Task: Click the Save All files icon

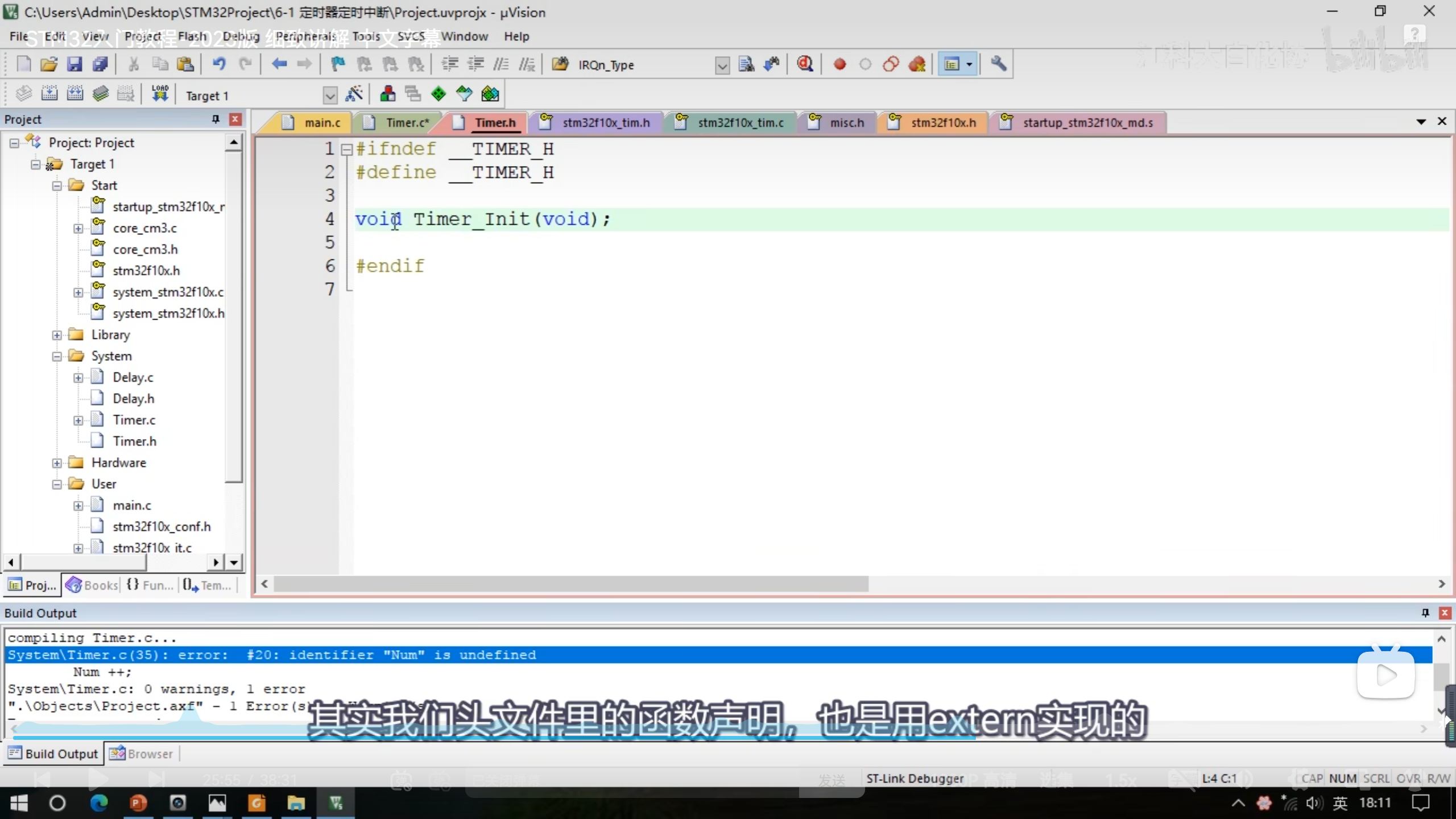Action: (100, 64)
